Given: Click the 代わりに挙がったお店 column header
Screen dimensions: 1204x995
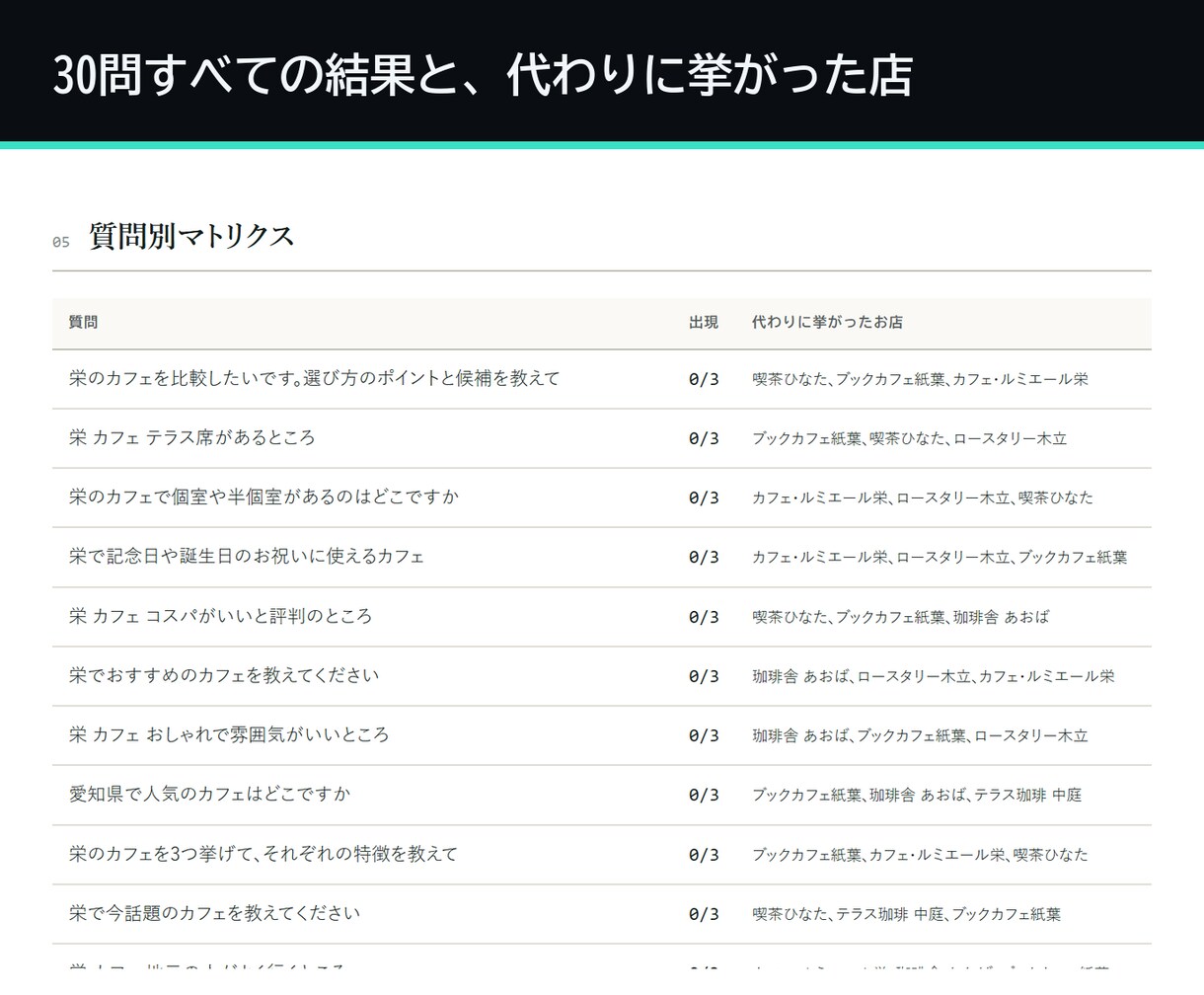Looking at the screenshot, I should tap(827, 322).
